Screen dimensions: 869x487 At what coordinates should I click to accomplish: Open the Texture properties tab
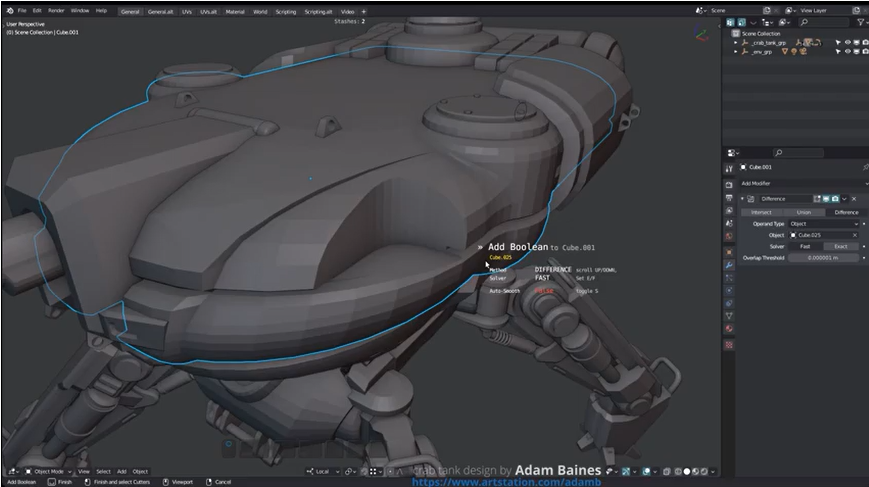[729, 345]
